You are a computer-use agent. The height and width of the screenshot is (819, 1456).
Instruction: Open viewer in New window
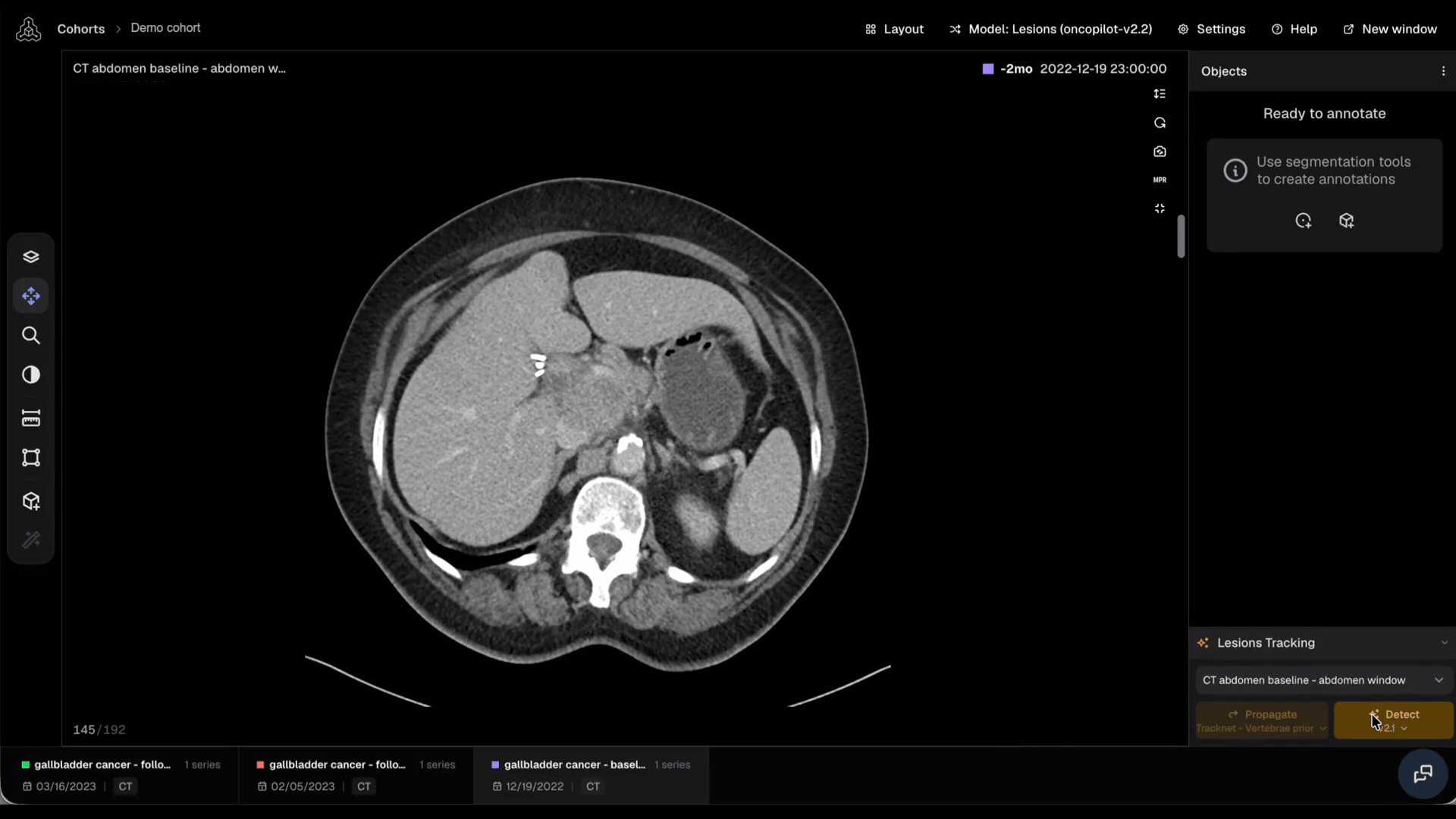click(x=1390, y=29)
